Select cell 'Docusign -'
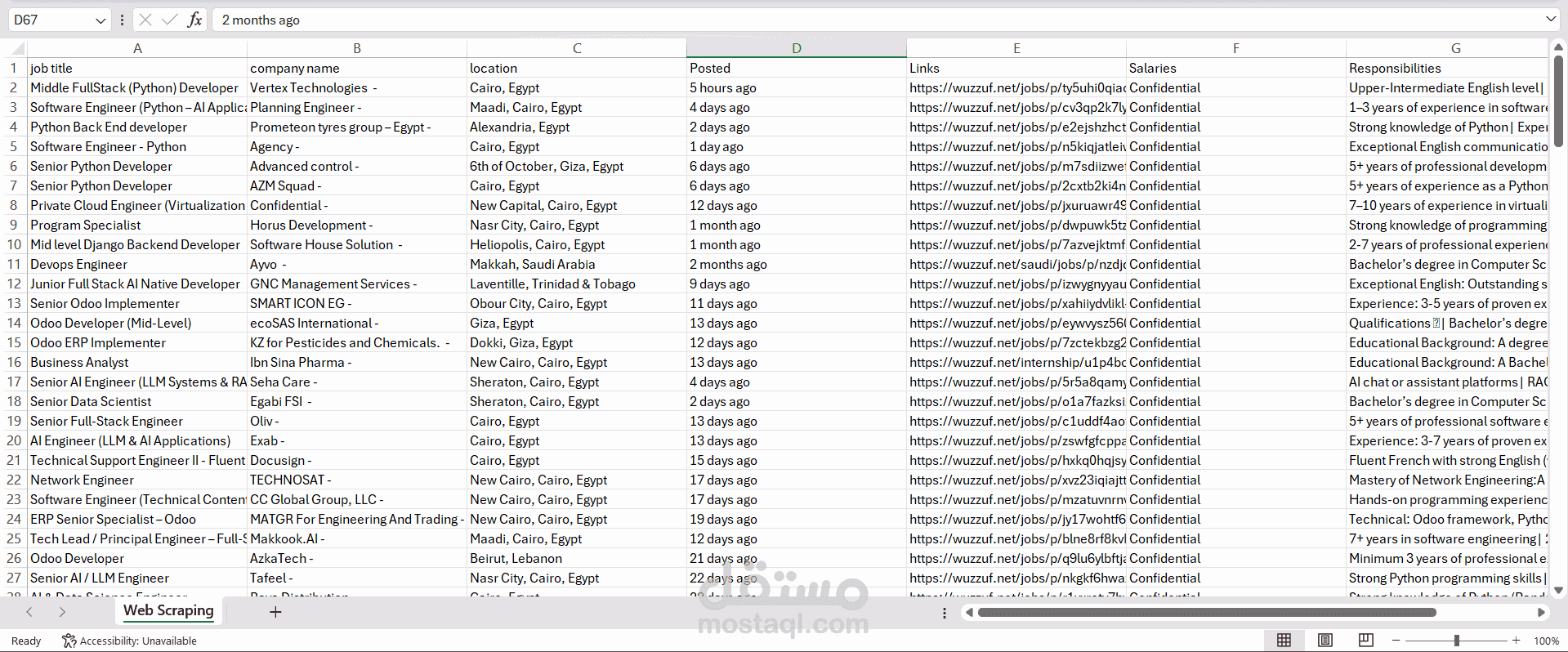Screen dimensions: 1568x652 pos(357,460)
